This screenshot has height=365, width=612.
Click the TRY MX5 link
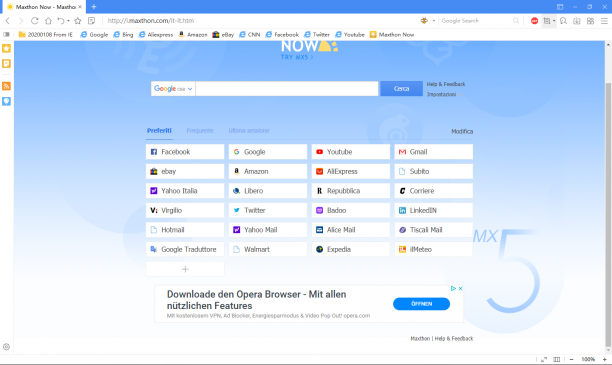pyautogui.click(x=297, y=57)
